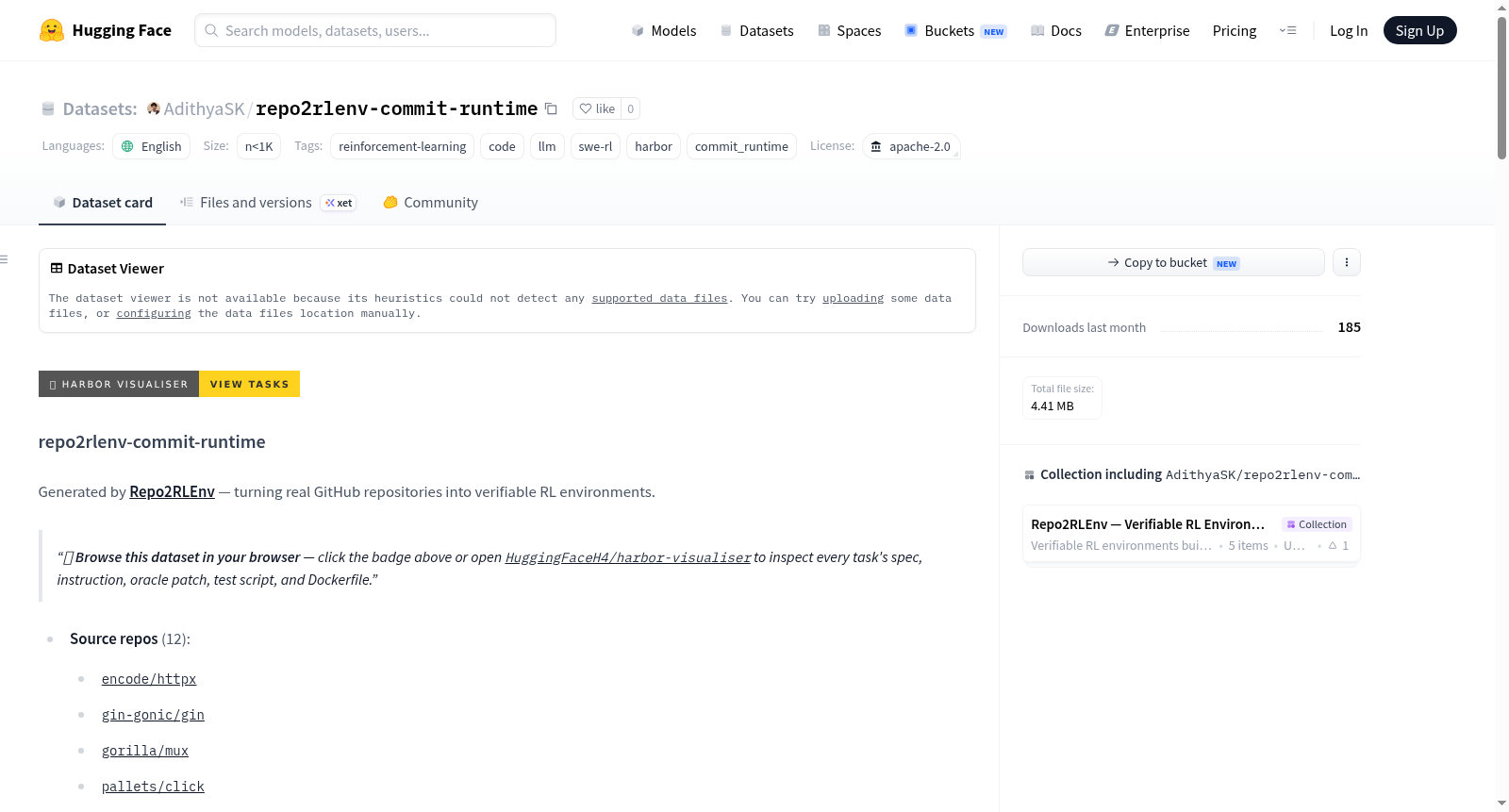This screenshot has height=812, width=1509.
Task: Open Buckets in navigation
Action: [x=955, y=30]
